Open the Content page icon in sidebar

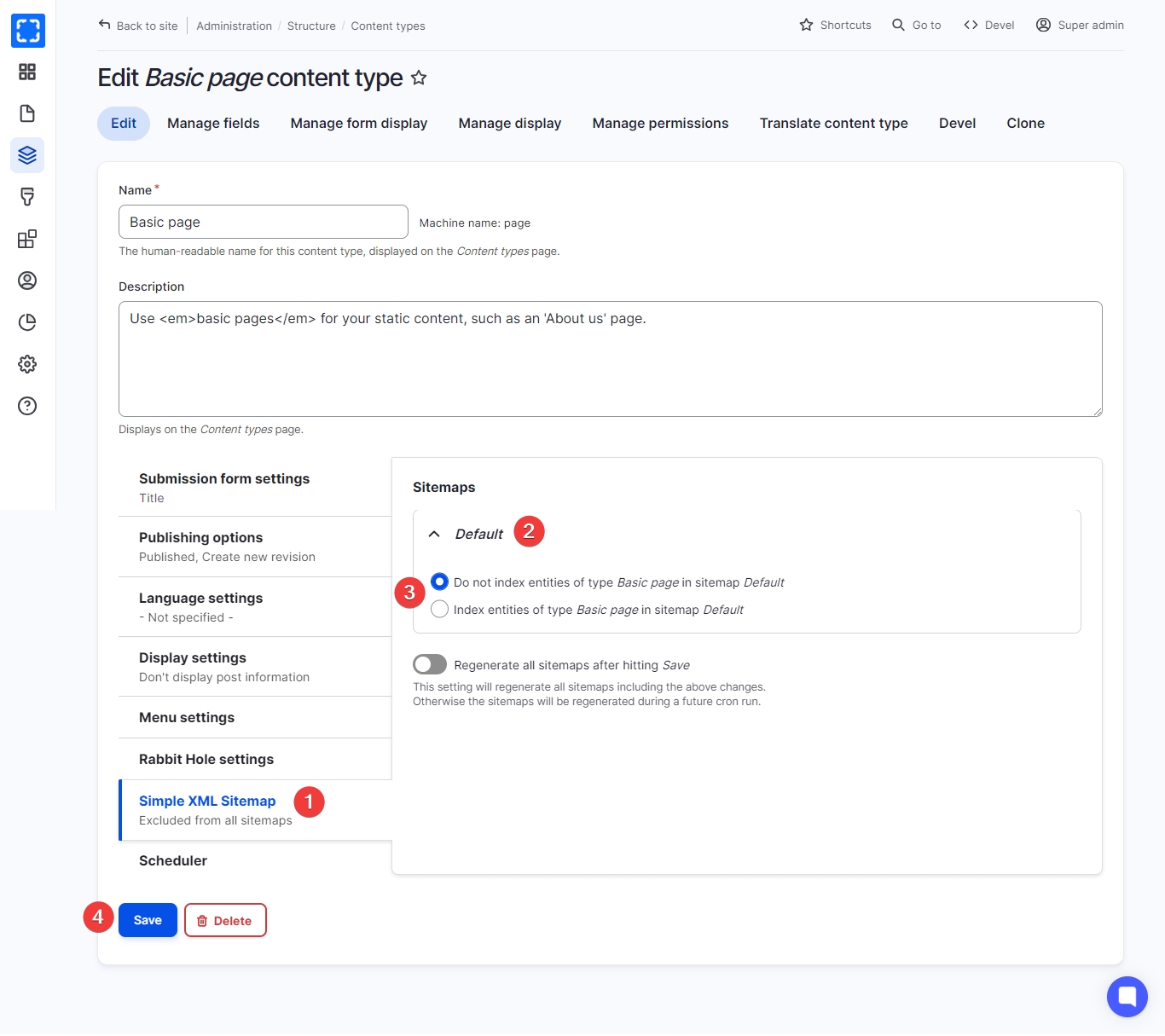click(27, 113)
